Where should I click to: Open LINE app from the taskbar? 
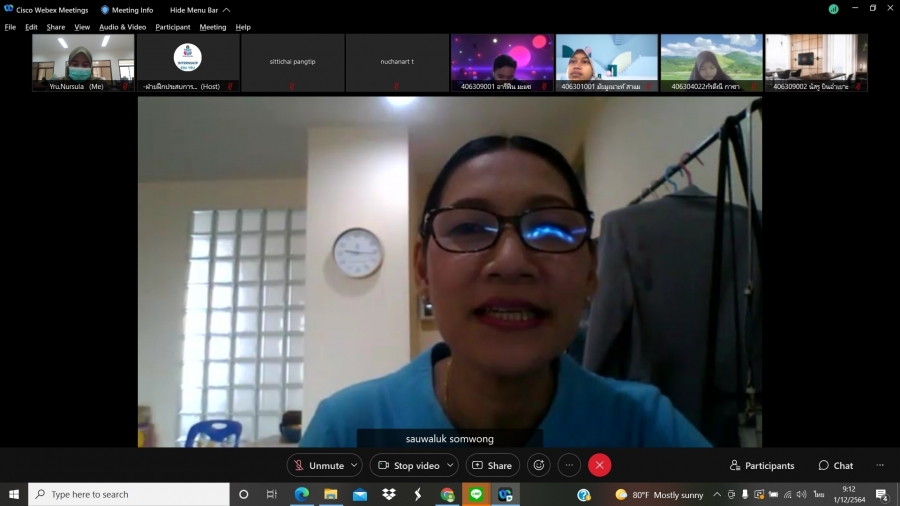[x=476, y=494]
